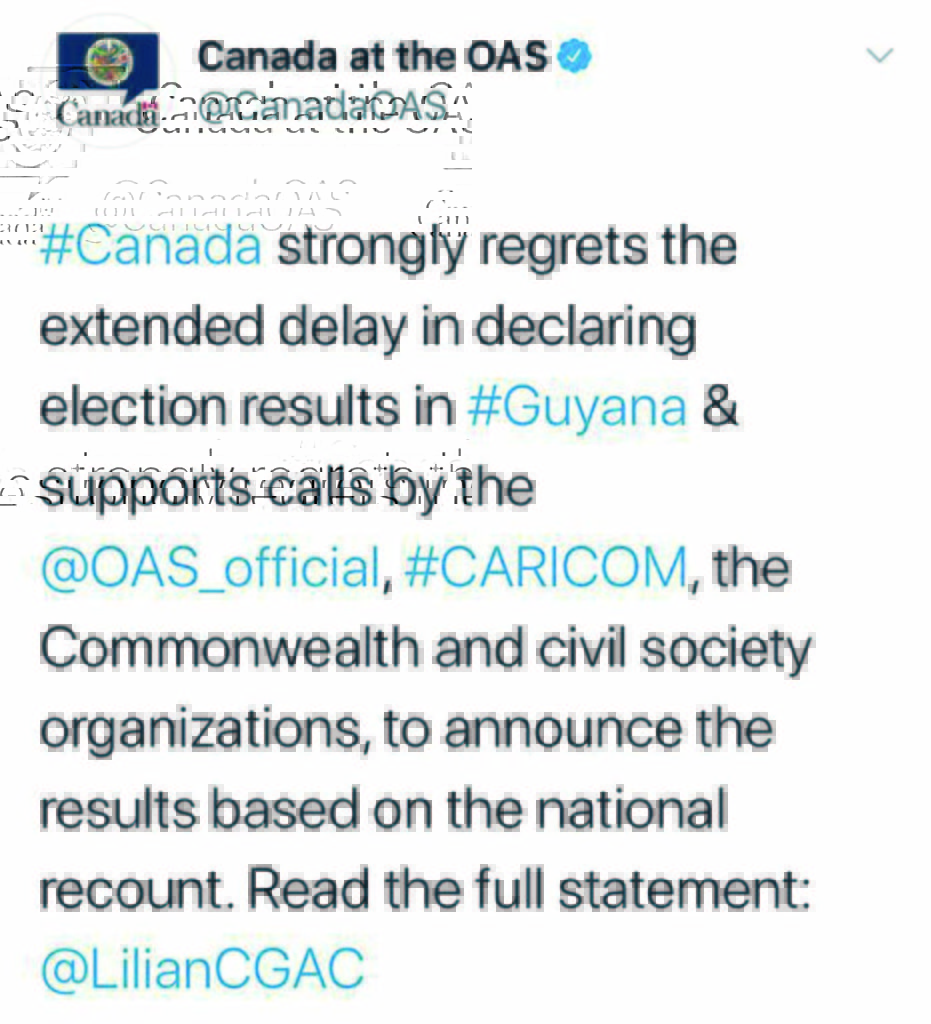Open the #CARICOM hashtag
Screen dimensions: 931x1024
pos(547,569)
